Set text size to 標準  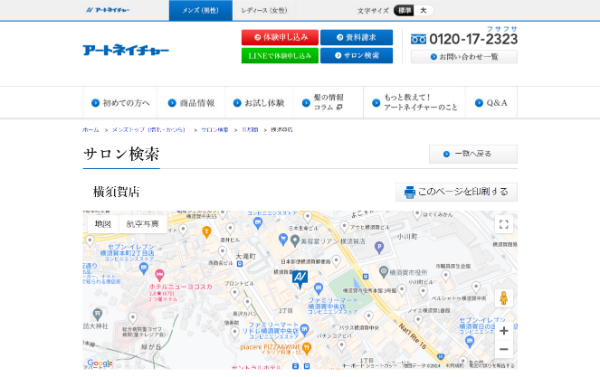(x=404, y=10)
